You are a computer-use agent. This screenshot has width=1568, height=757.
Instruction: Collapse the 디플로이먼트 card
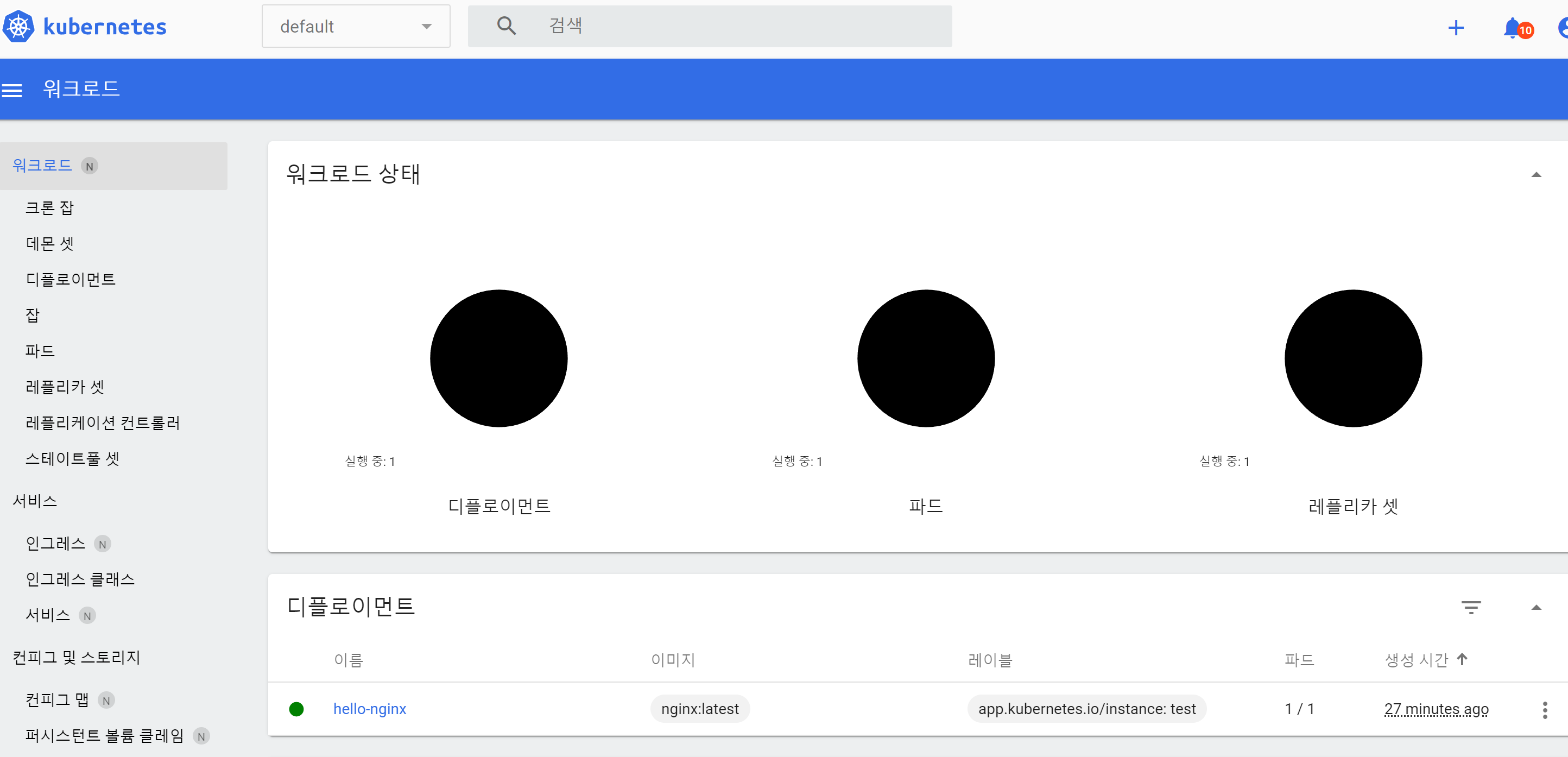[x=1536, y=607]
